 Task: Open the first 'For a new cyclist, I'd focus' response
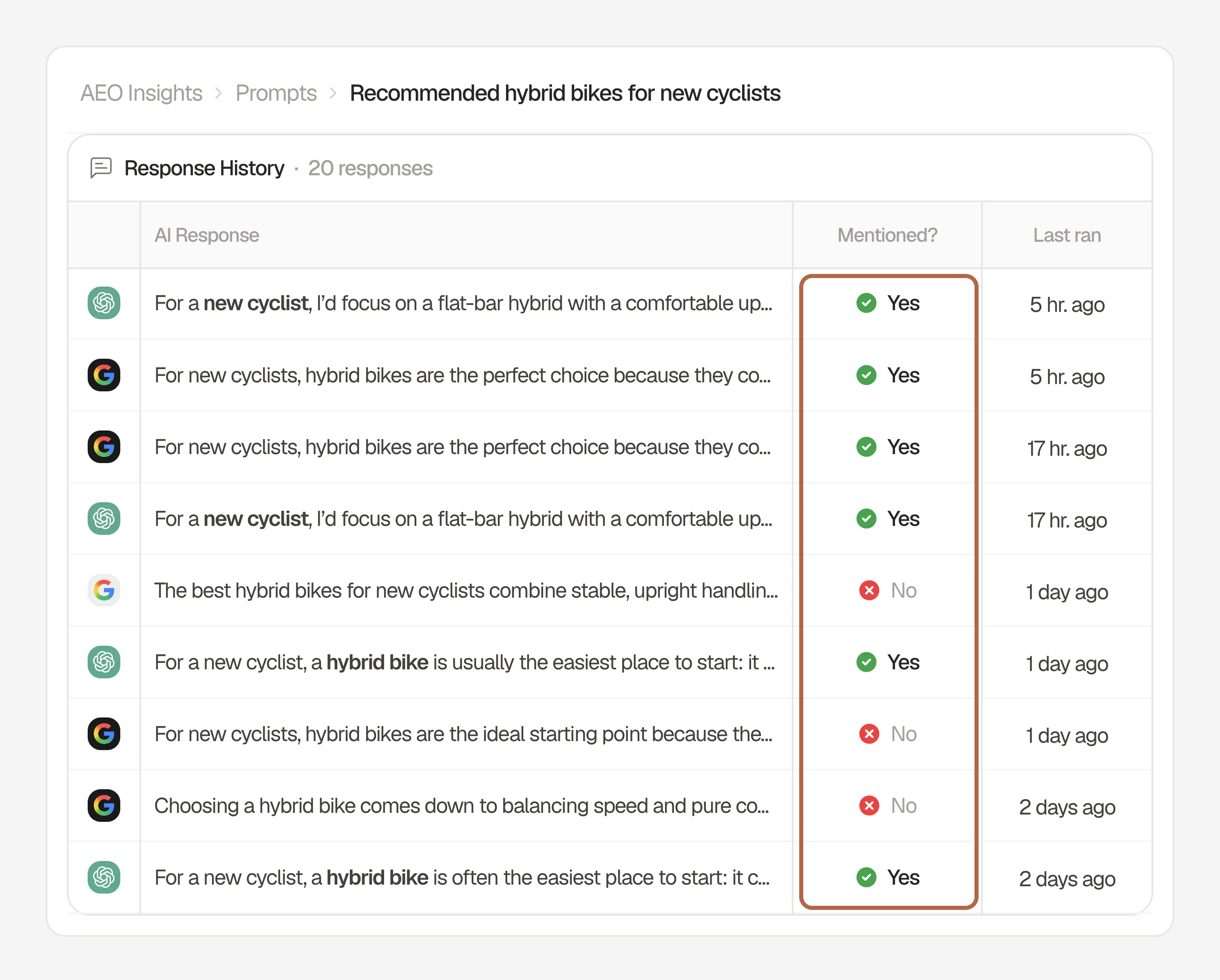464,303
